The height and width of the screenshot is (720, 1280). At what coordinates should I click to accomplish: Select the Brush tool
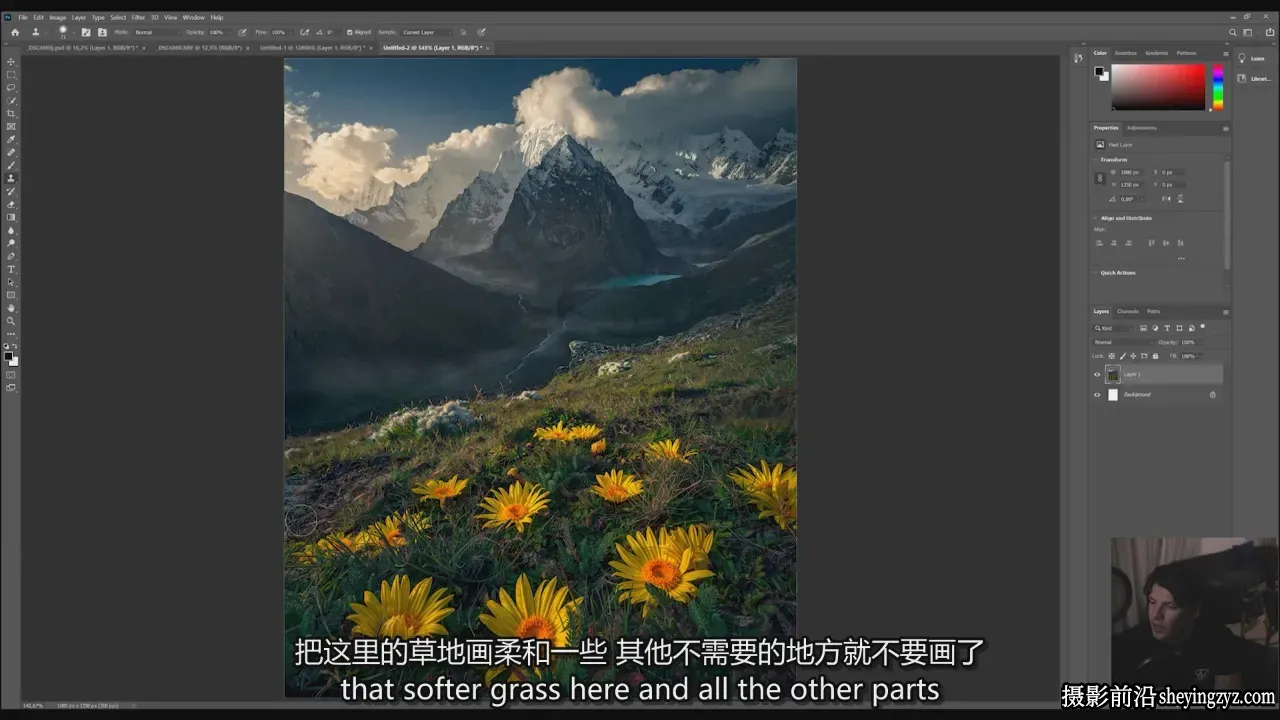11,165
